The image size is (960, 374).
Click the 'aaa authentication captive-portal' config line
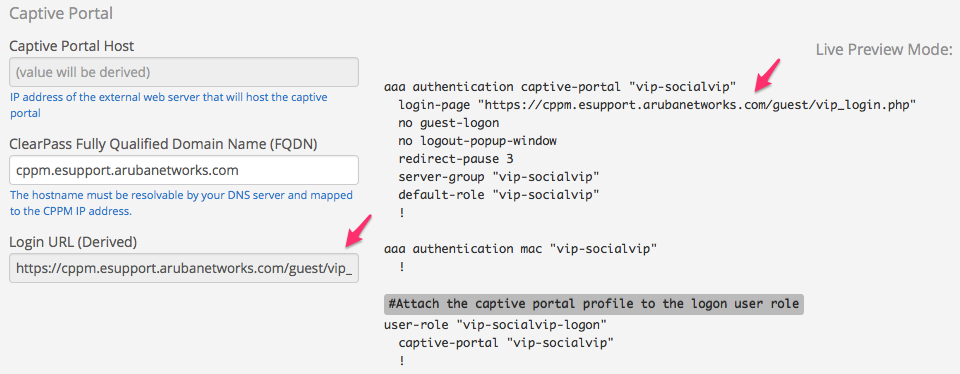tap(560, 87)
